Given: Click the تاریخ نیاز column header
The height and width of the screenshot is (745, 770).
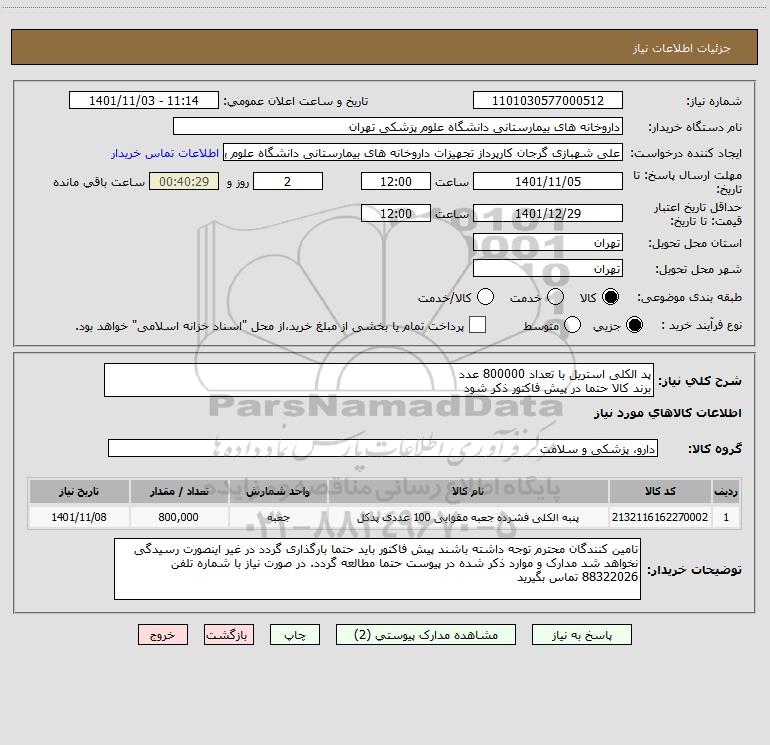Looking at the screenshot, I should [x=79, y=492].
